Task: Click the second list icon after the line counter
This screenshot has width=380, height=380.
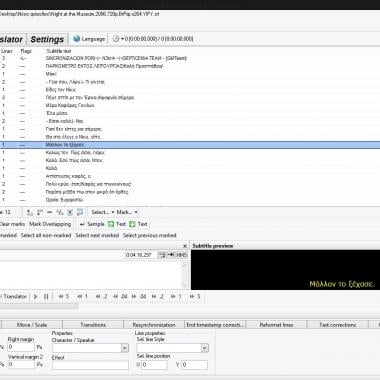Action: click(x=40, y=212)
